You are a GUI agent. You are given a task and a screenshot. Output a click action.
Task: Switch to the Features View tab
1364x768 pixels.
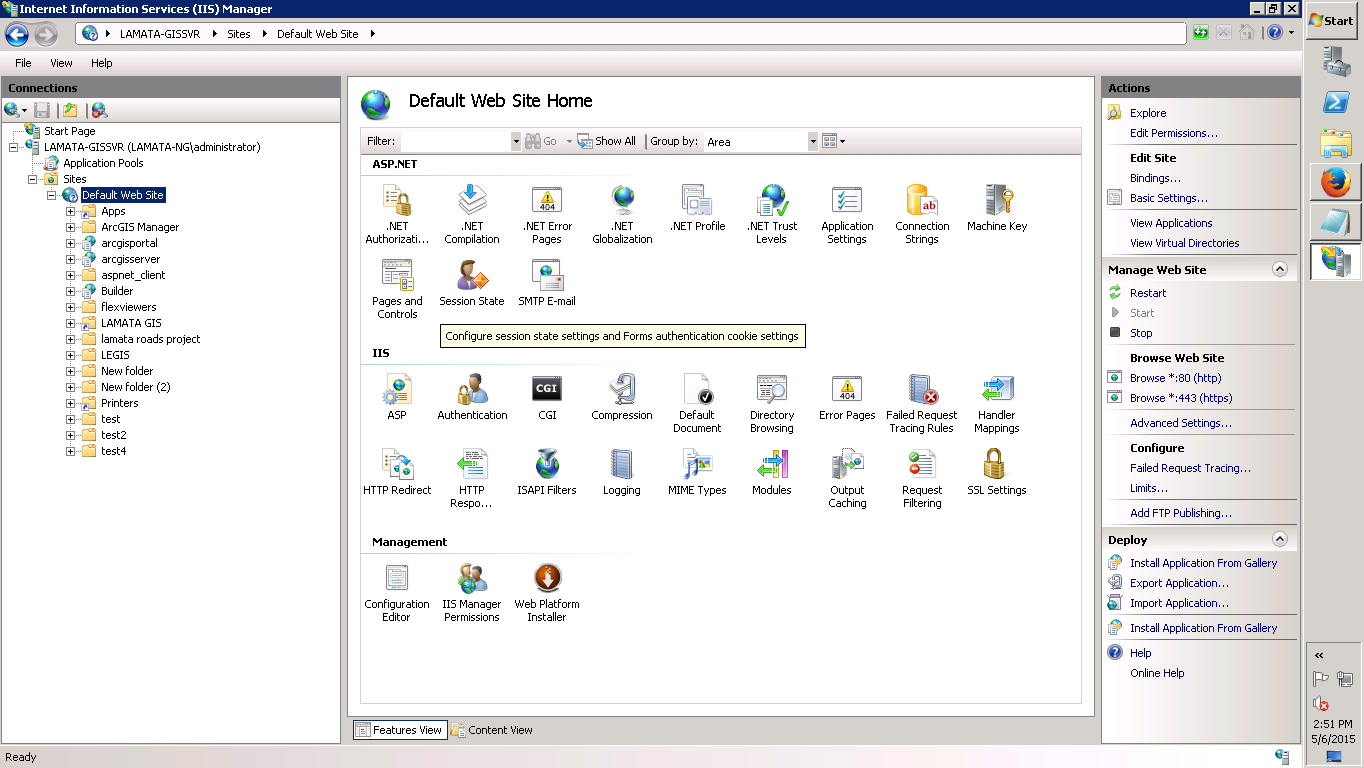(399, 730)
